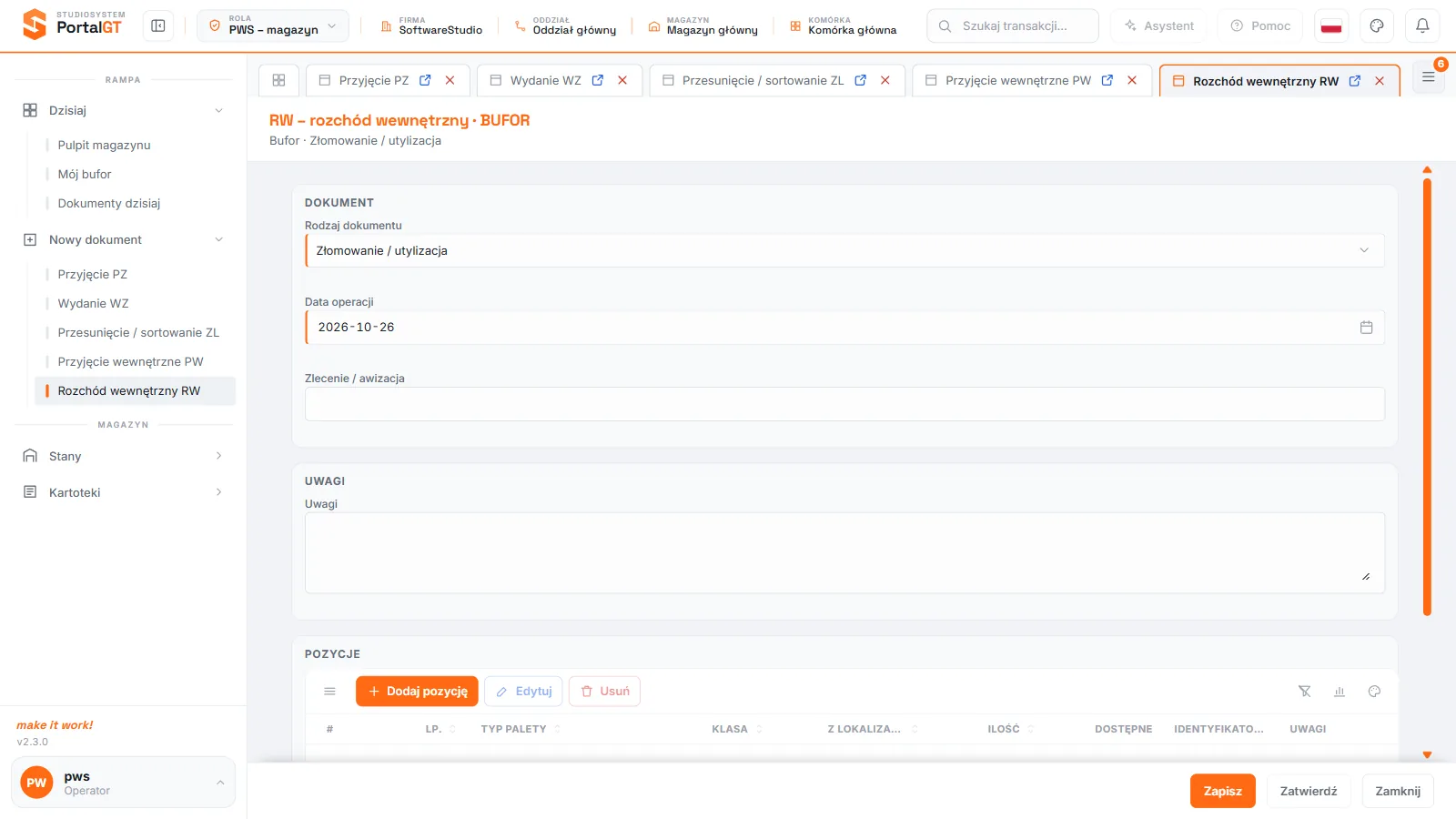Image resolution: width=1456 pixels, height=819 pixels.
Task: Open the Asystent button
Action: (x=1158, y=26)
